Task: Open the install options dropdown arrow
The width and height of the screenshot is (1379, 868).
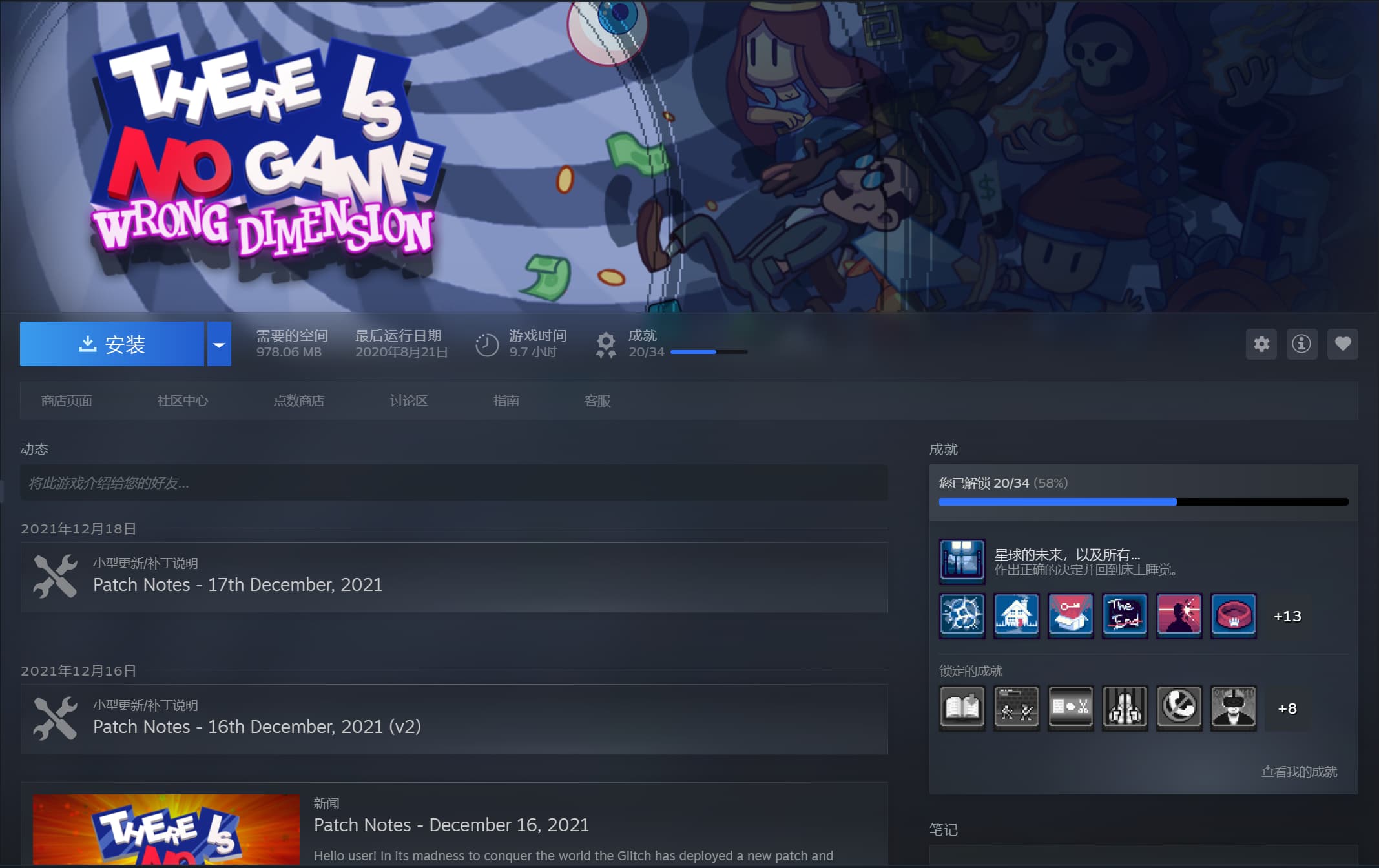Action: [x=219, y=344]
